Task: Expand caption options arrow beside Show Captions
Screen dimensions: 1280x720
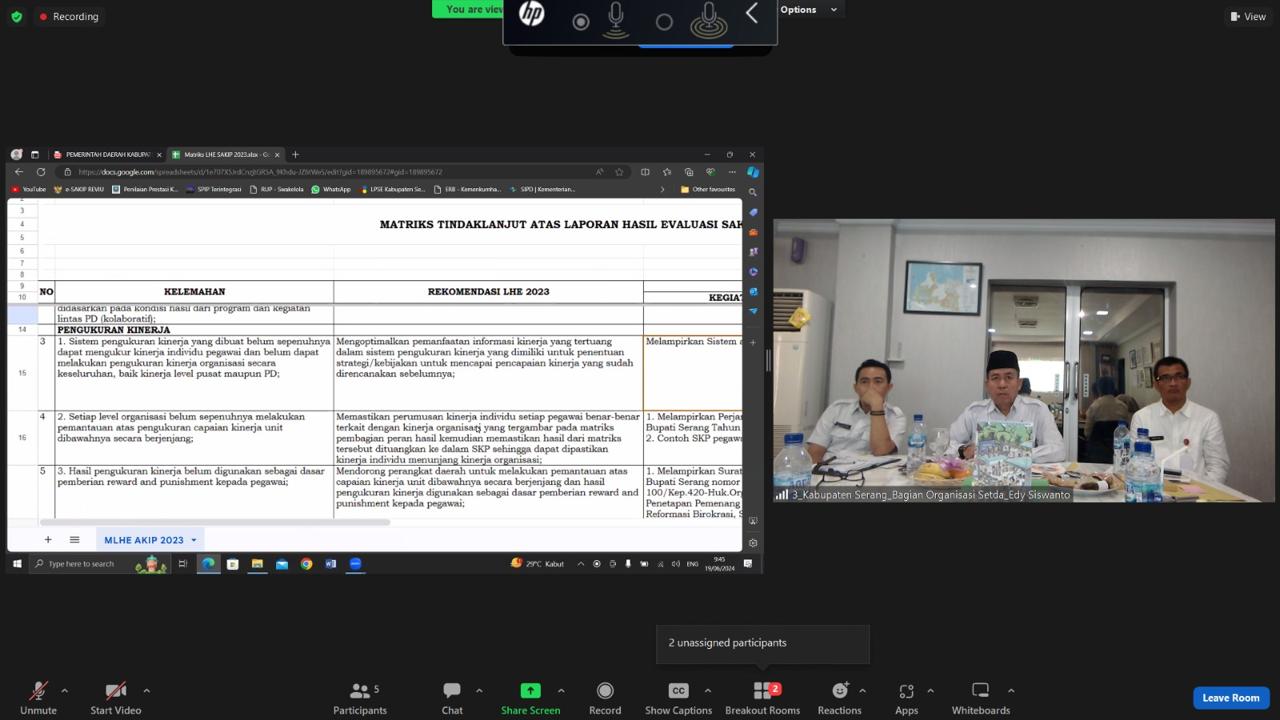Action: click(707, 690)
